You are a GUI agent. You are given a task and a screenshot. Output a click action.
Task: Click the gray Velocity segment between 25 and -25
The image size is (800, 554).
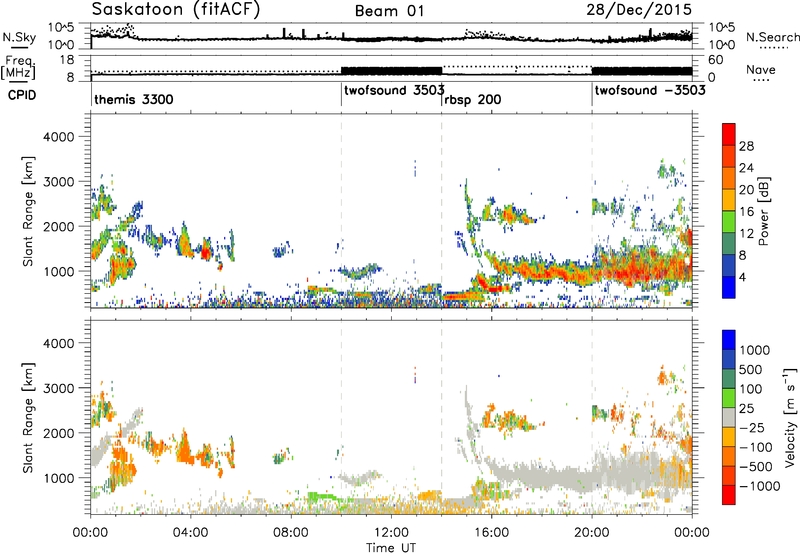coord(729,417)
